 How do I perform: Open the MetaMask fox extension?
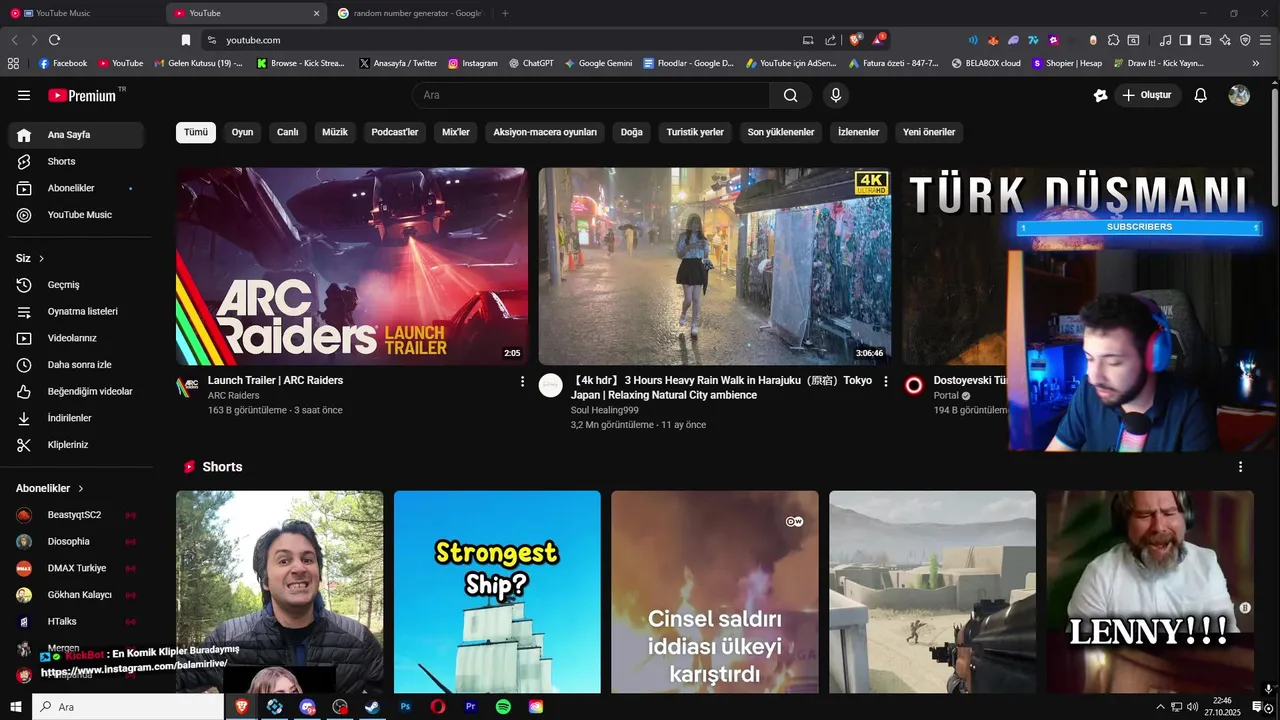(x=993, y=40)
